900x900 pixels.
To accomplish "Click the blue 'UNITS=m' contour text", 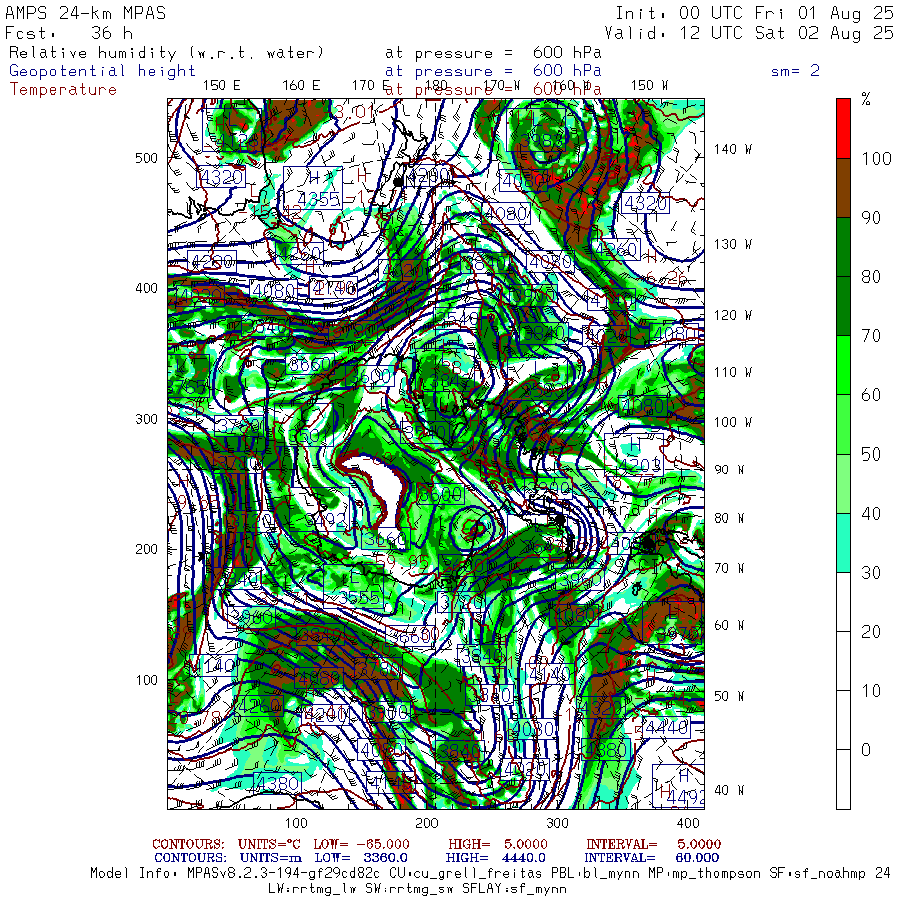I will (270, 858).
